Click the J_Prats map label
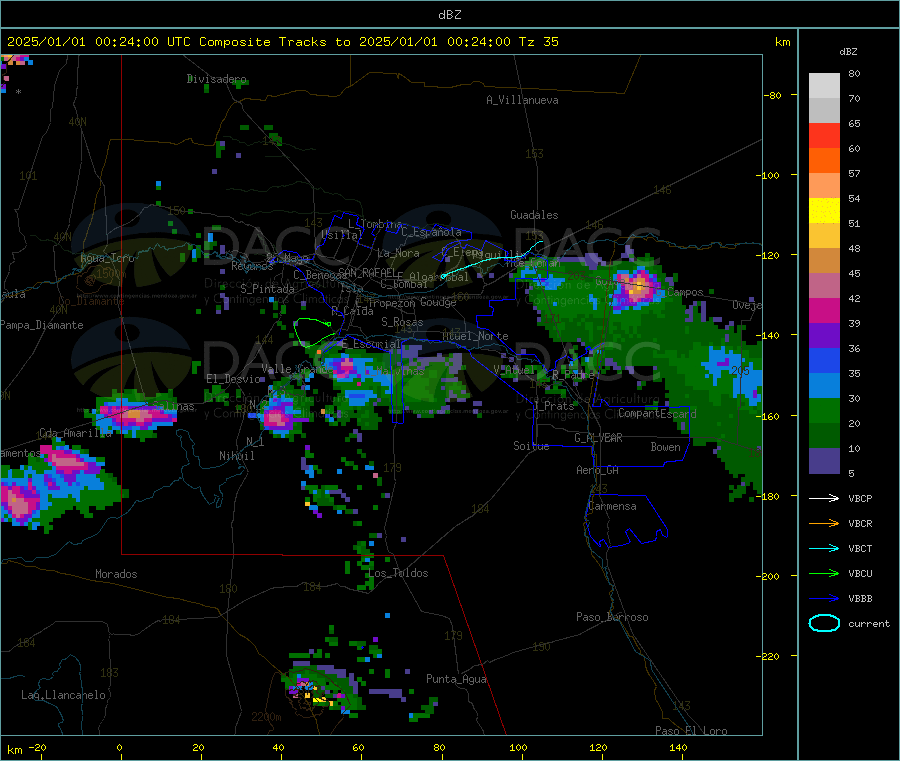Viewport: 900px width, 761px height. 553,406
